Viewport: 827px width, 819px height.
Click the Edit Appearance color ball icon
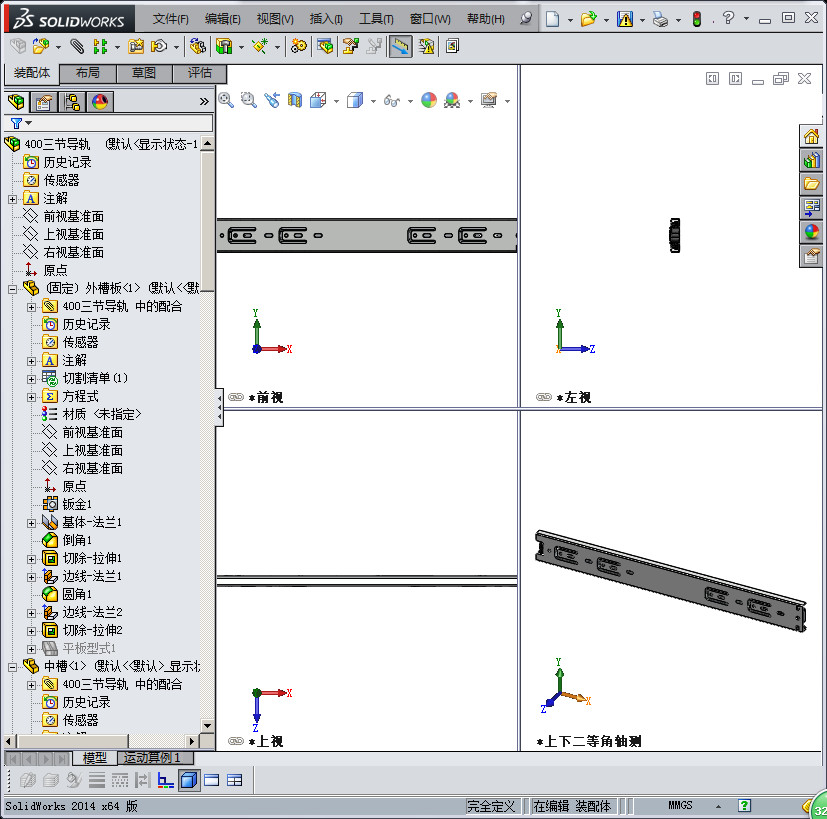click(x=429, y=100)
